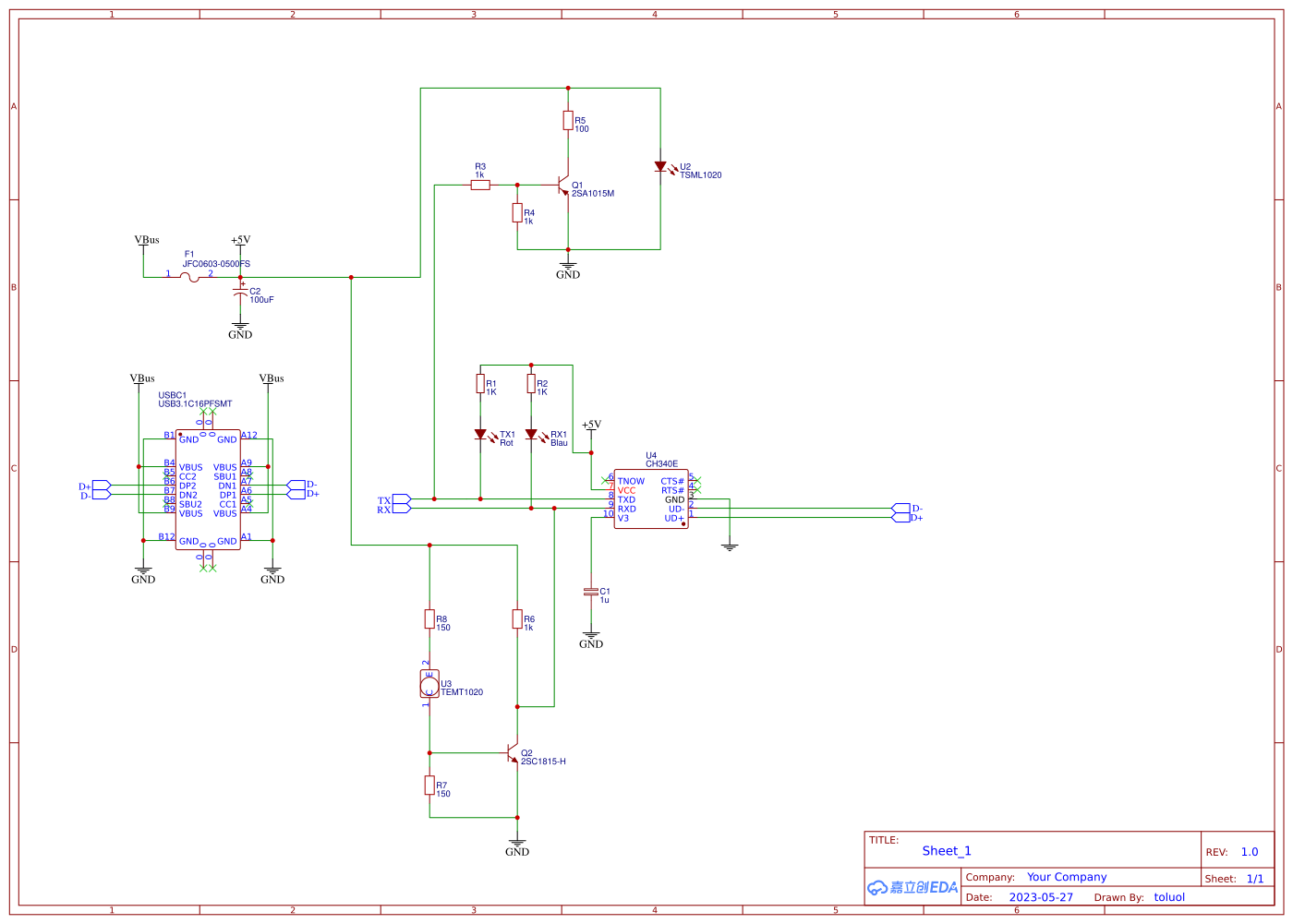
Task: Click the USBC1 USB-C connector symbol
Action: click(x=207, y=487)
